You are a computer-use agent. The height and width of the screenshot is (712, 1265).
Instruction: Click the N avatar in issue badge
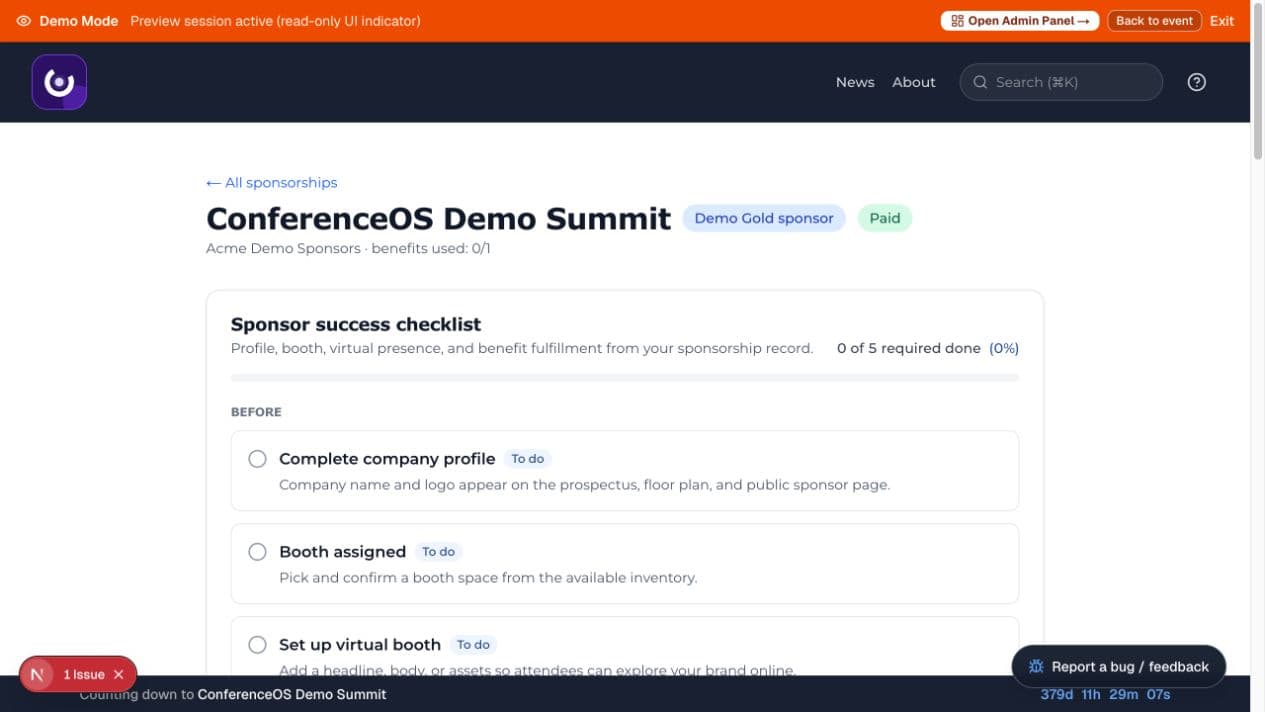coord(38,674)
